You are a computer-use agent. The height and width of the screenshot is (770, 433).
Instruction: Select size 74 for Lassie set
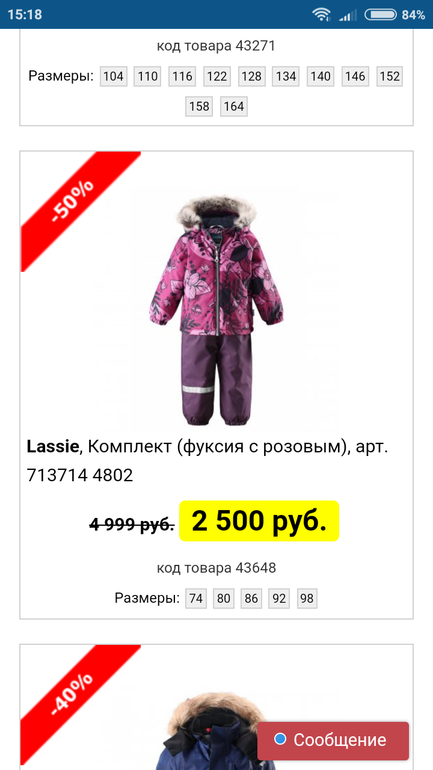196,599
